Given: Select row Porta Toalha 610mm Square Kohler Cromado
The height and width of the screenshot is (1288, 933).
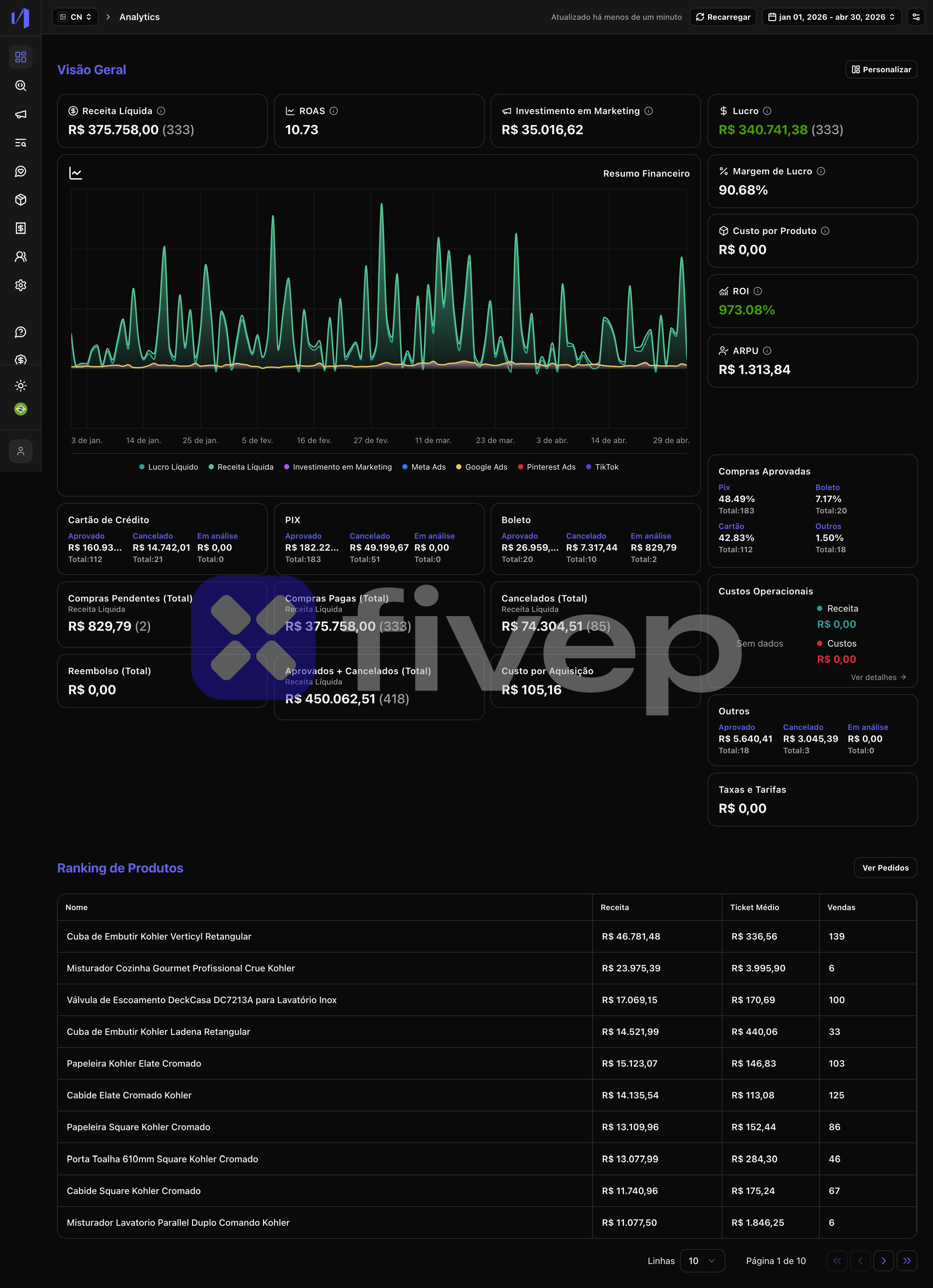Looking at the screenshot, I should [487, 1158].
